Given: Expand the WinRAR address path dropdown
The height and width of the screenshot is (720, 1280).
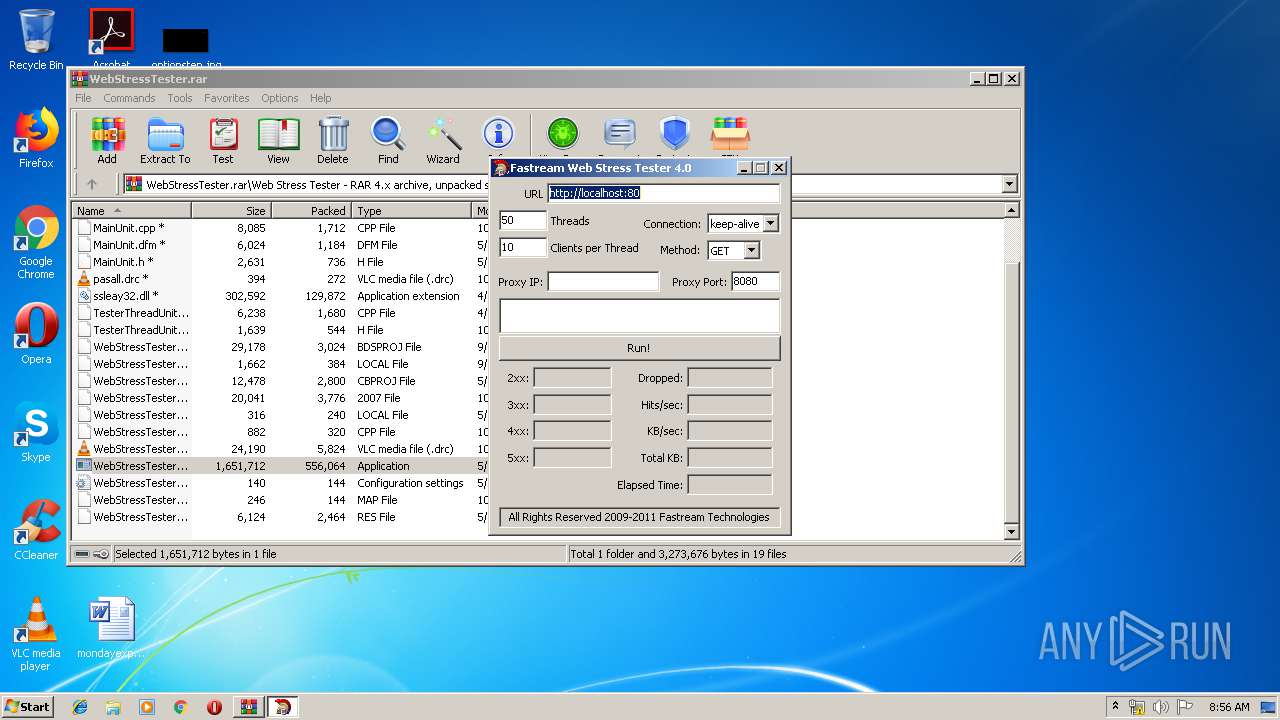Looking at the screenshot, I should pyautogui.click(x=1009, y=184).
